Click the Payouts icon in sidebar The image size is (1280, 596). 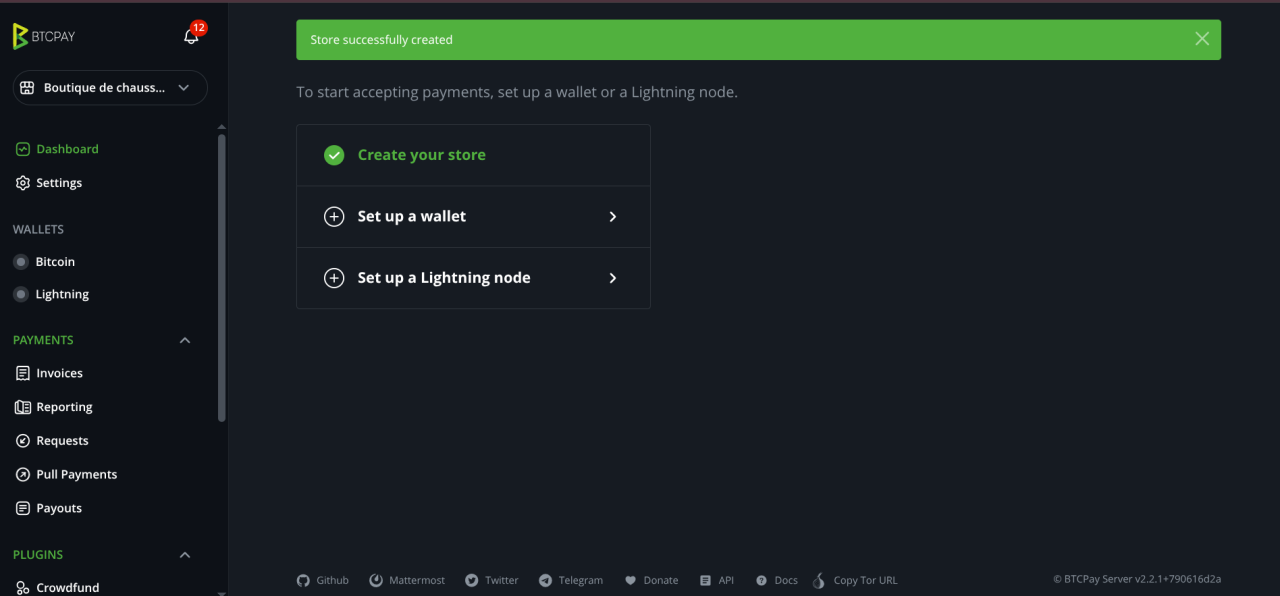pos(23,508)
